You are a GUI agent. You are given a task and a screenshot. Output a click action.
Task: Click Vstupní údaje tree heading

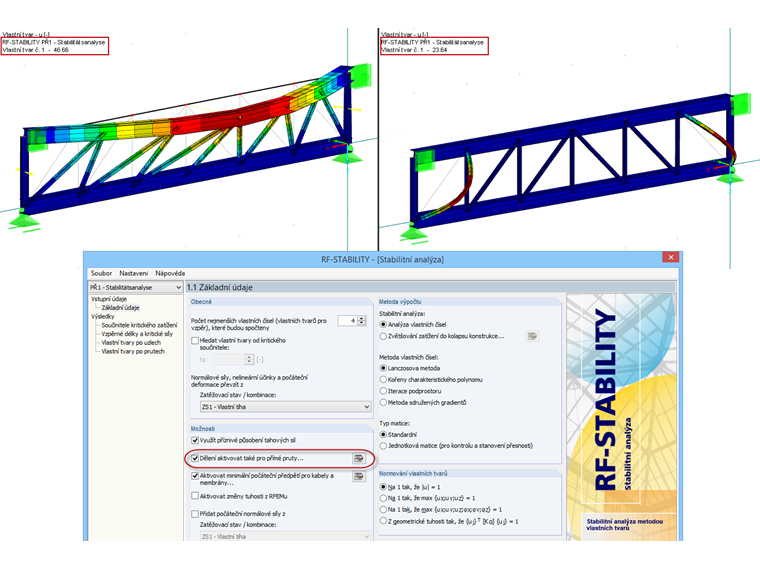109,299
